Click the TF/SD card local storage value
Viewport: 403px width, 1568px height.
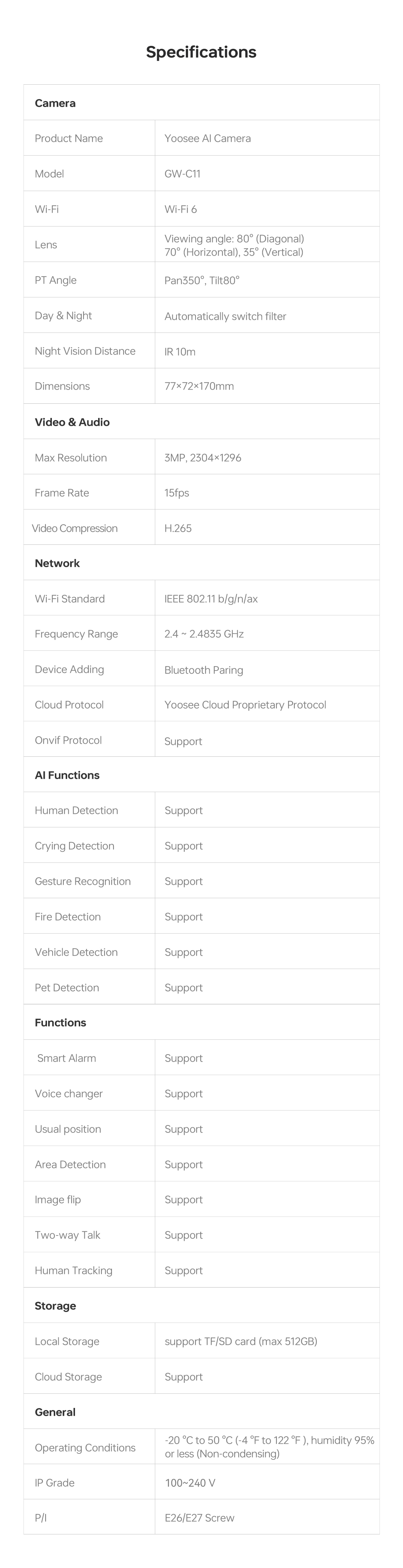241,1341
